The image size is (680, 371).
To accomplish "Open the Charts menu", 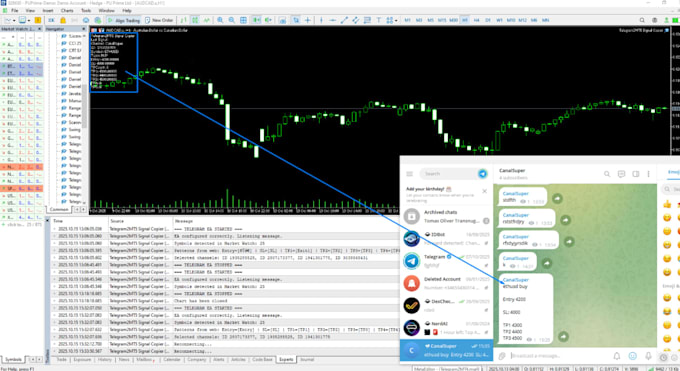I will click(x=67, y=10).
